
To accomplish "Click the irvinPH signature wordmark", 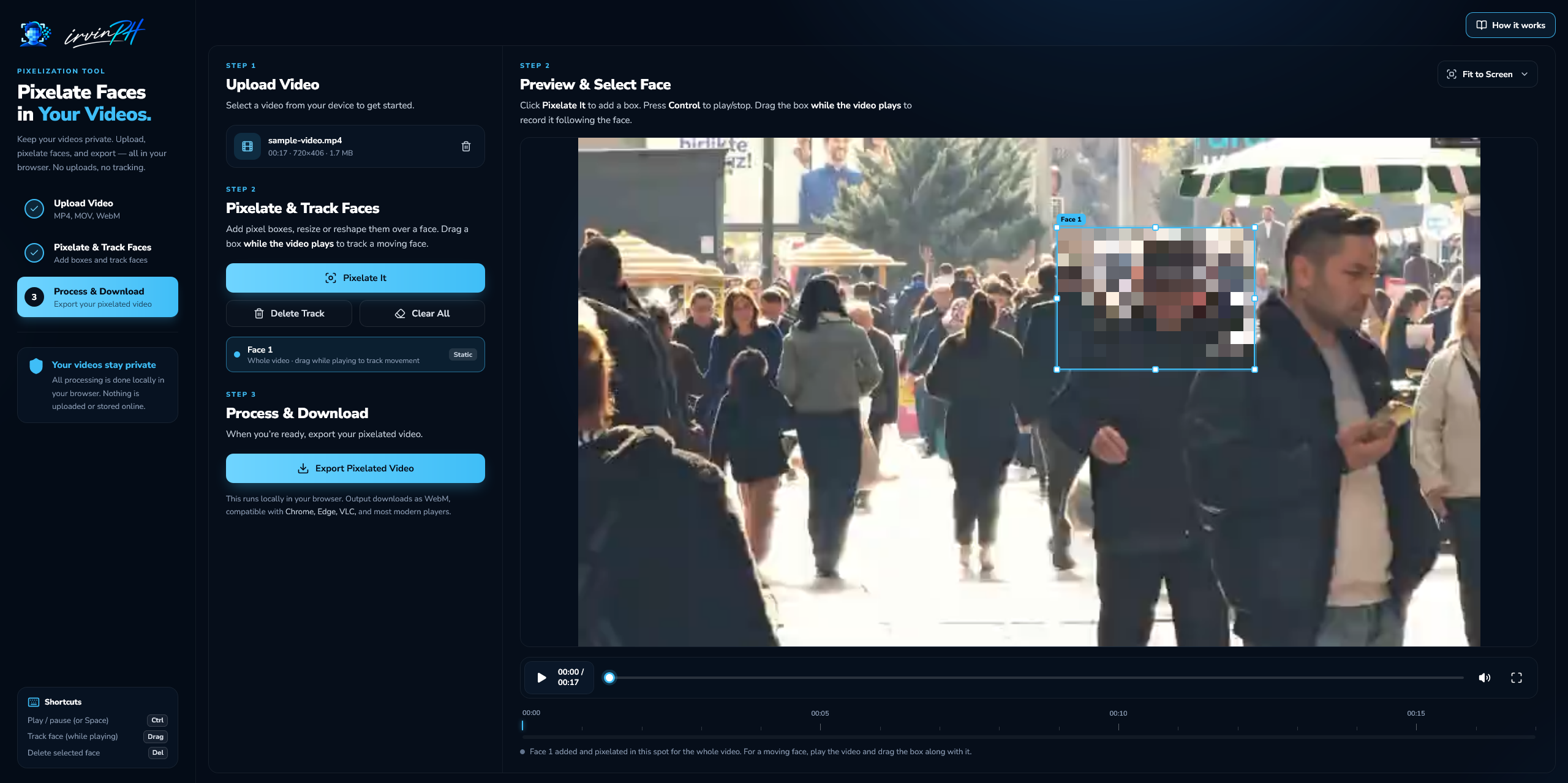I will [x=105, y=33].
